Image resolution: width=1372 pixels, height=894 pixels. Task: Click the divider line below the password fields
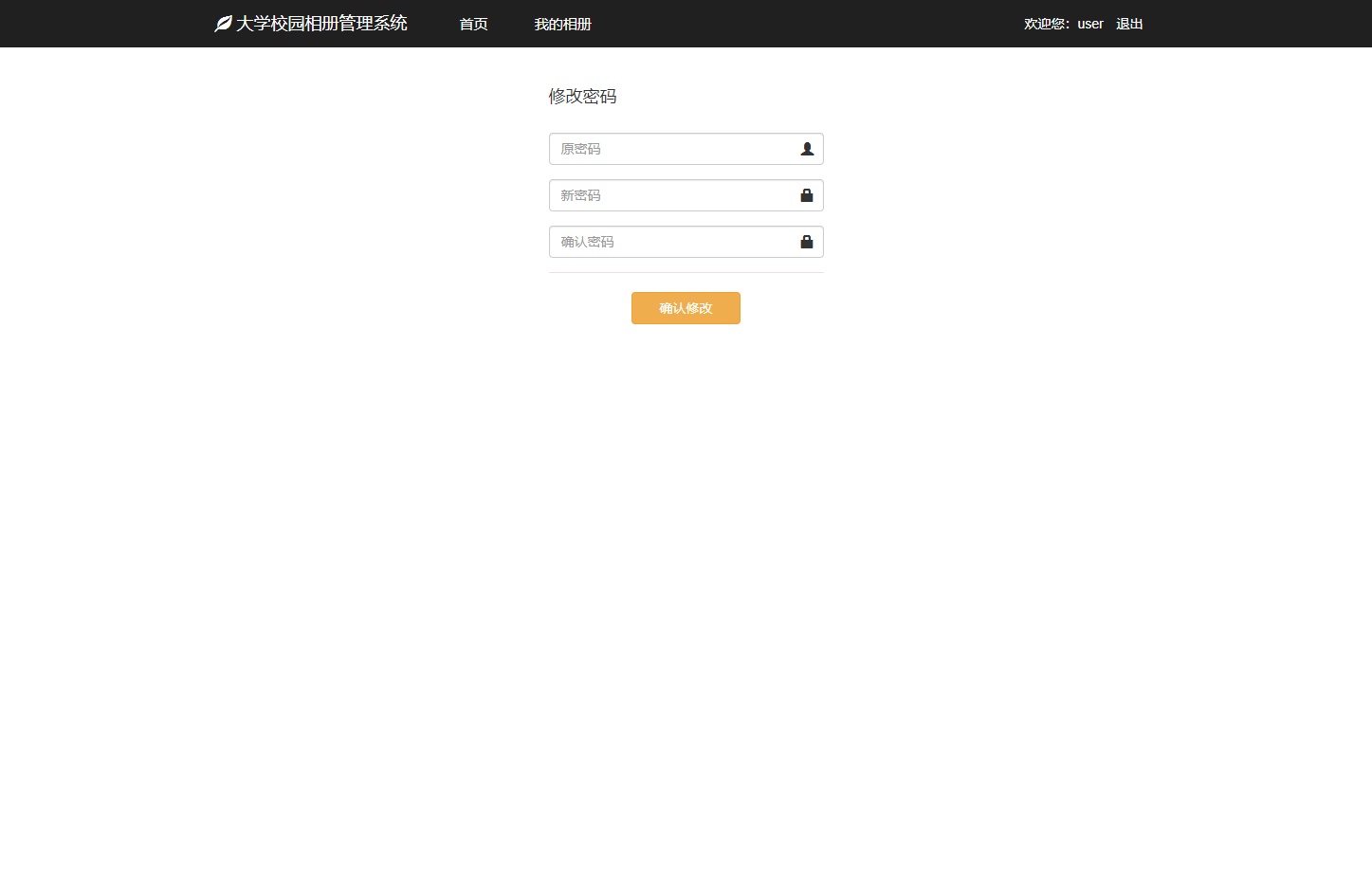(686, 272)
